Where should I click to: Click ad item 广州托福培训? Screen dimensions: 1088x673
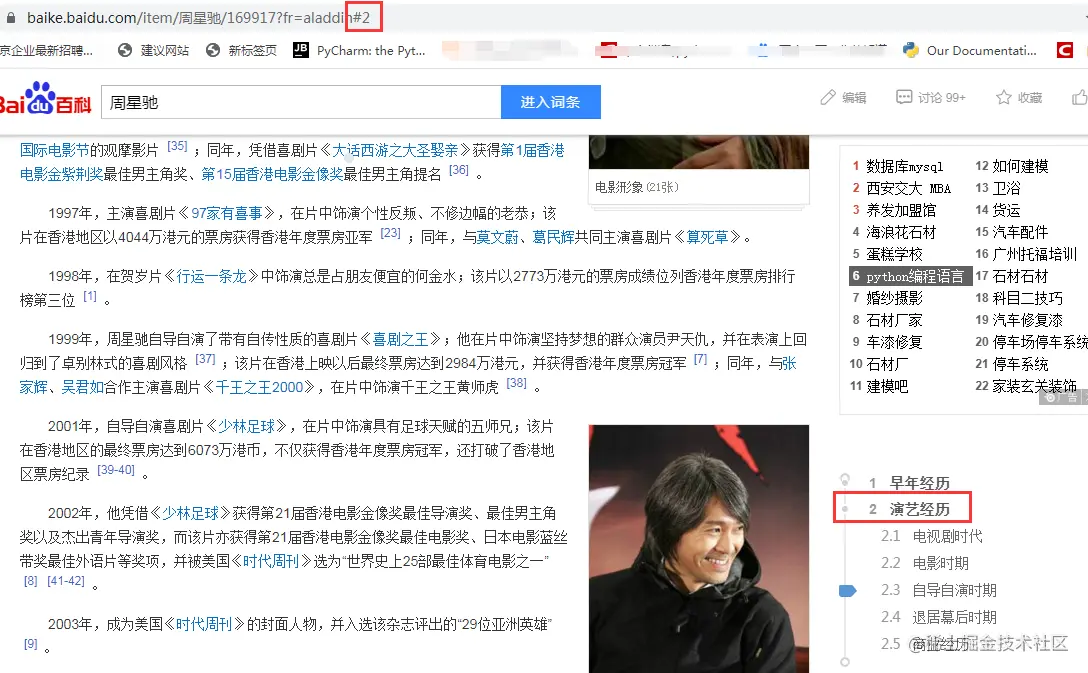tap(1035, 255)
